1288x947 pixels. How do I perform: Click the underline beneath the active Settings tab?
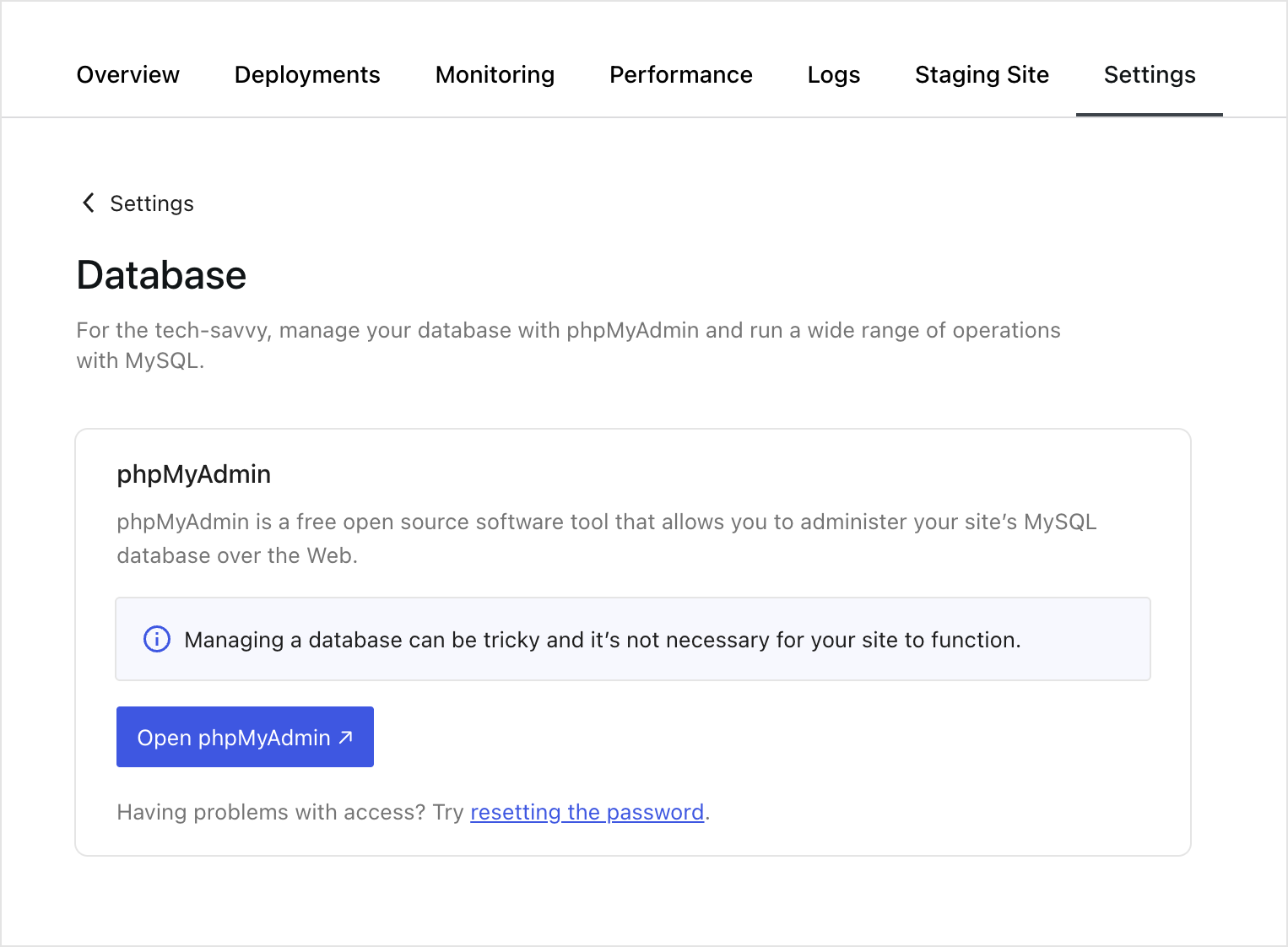point(1149,114)
